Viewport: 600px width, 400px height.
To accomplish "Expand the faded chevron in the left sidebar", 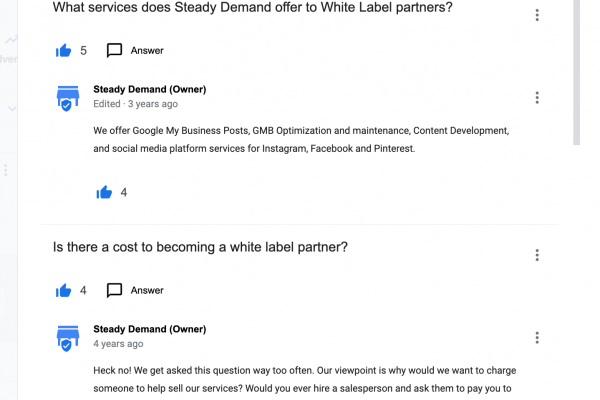I will 11,108.
